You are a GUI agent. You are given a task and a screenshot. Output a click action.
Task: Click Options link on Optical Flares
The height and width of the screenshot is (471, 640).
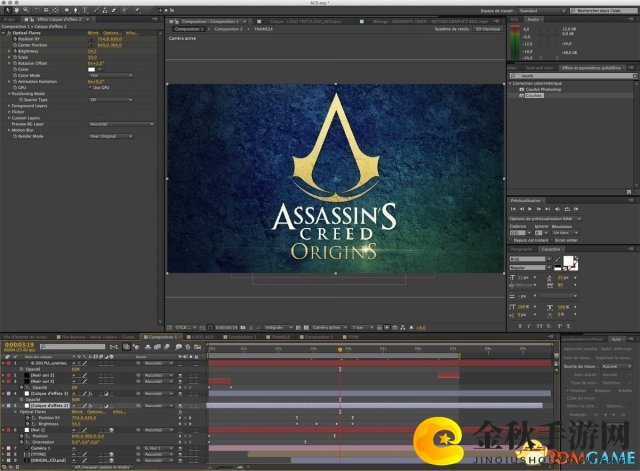coord(111,33)
